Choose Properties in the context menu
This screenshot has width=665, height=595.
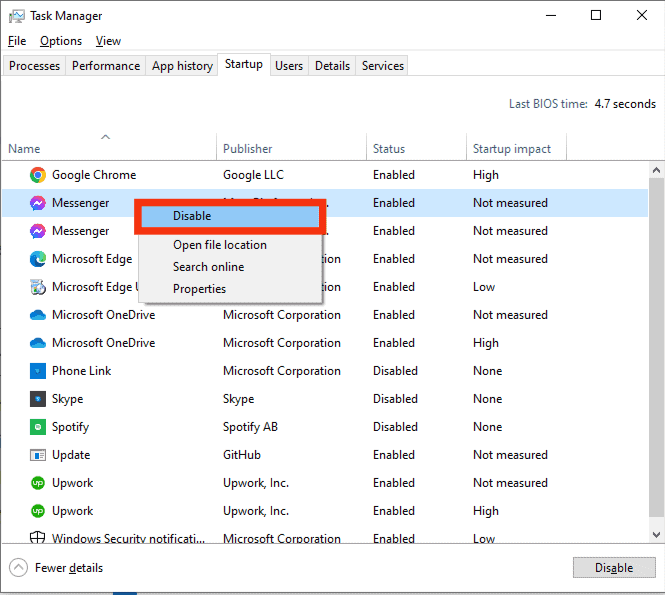point(230,289)
